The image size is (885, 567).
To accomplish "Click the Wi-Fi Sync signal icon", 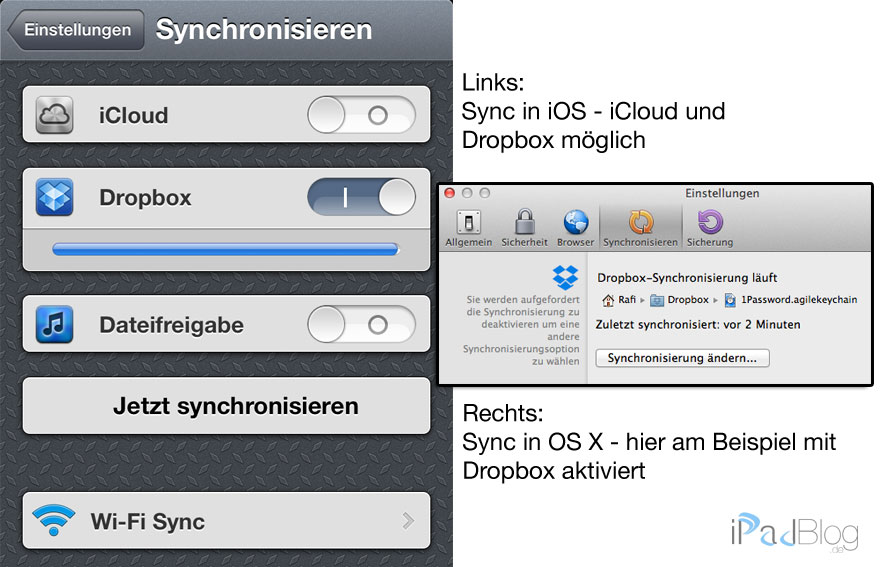I will pyautogui.click(x=53, y=521).
